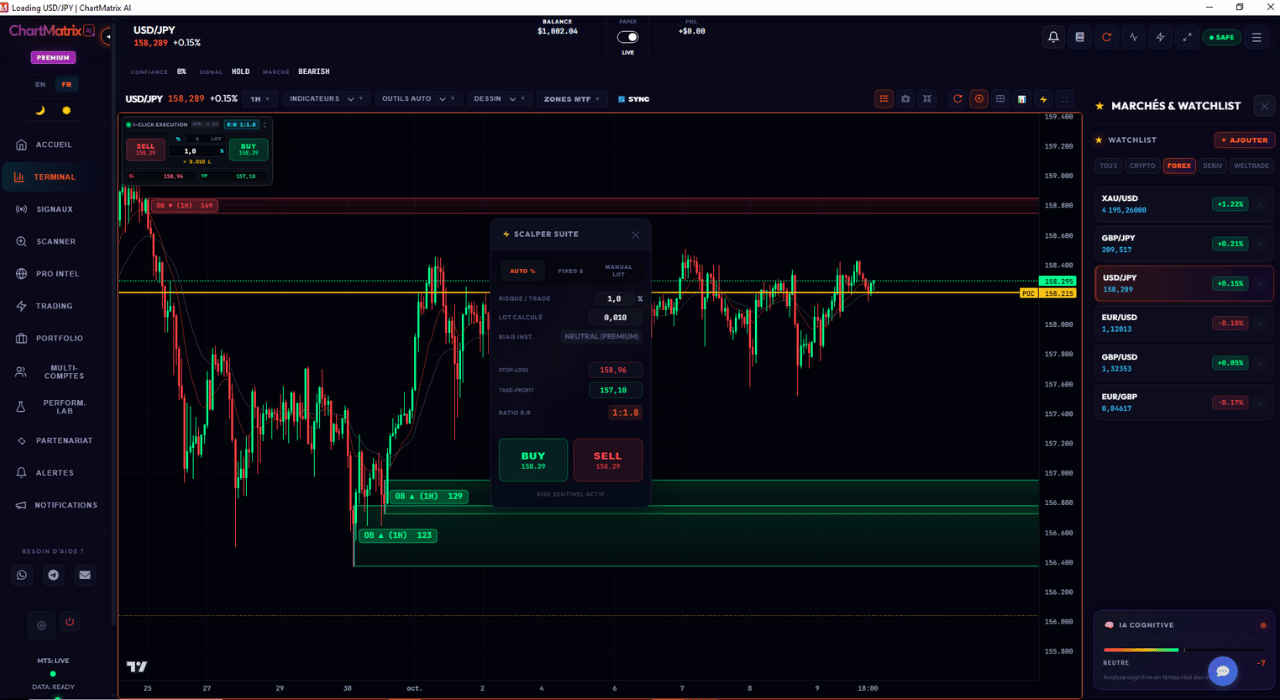Filter watchlist by CRYPTO tab
The width and height of the screenshot is (1280, 700).
[1142, 166]
